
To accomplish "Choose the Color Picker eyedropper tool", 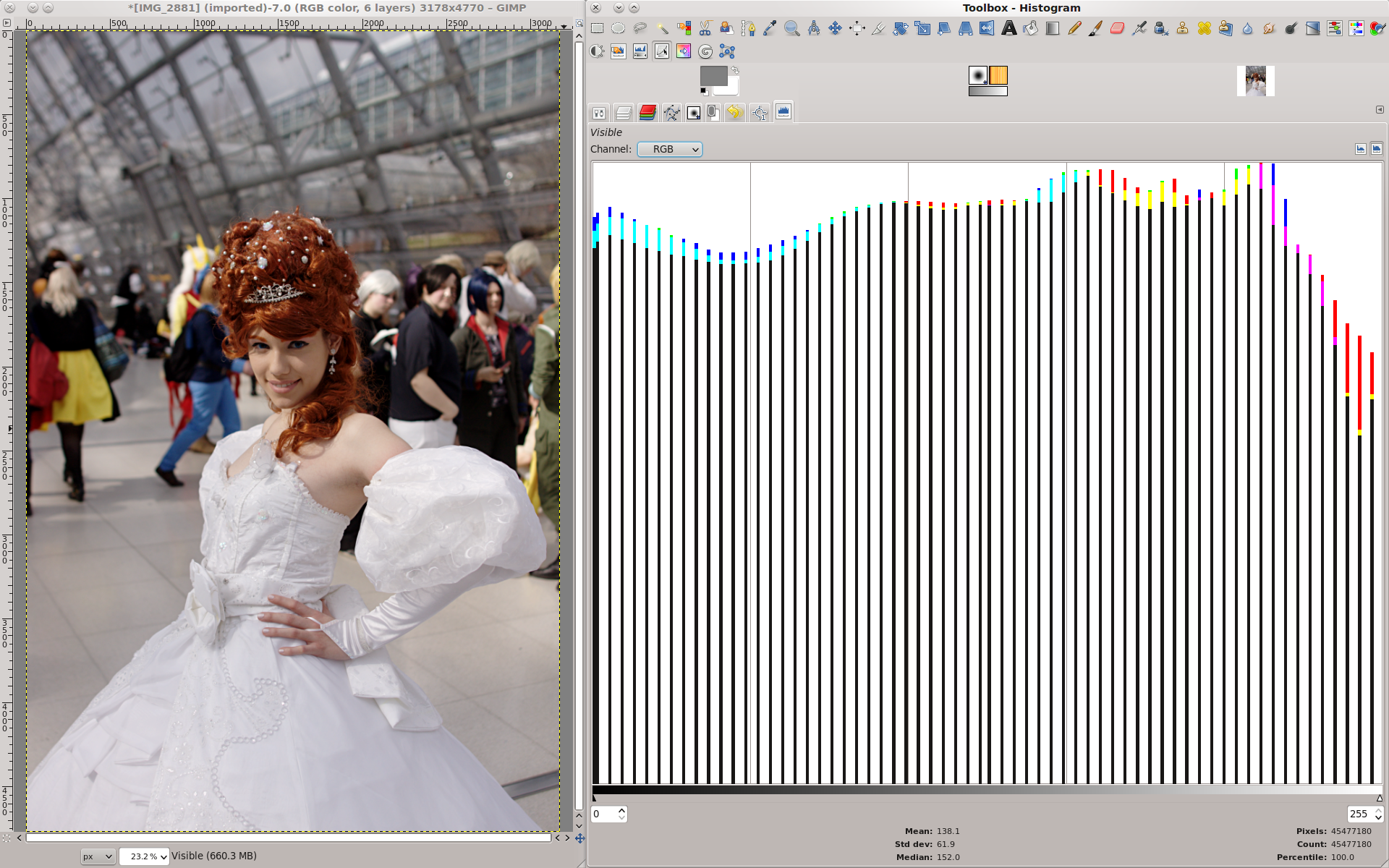I will [x=770, y=28].
